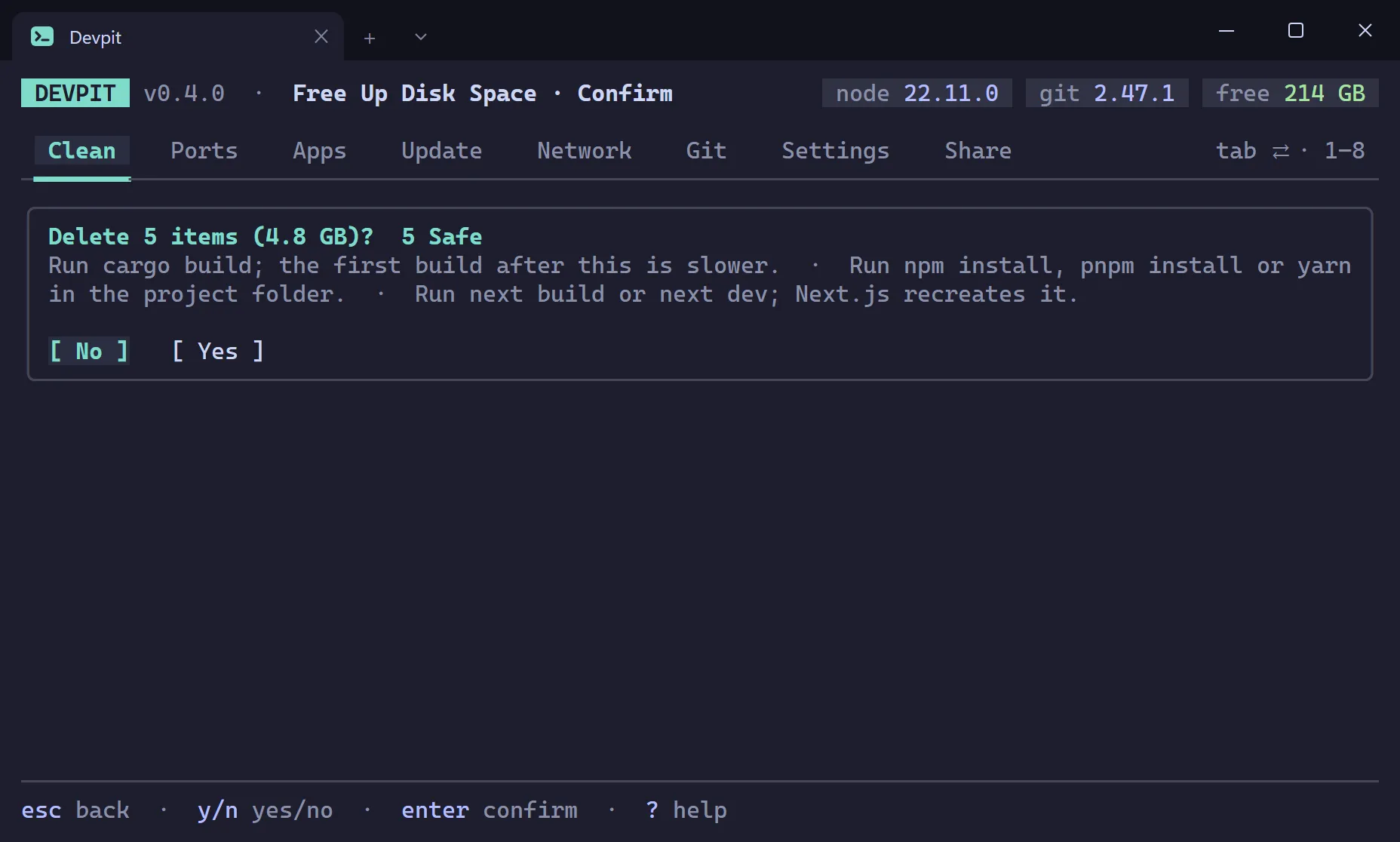
Task: Click the node 22.11.0 version badge
Action: point(917,93)
